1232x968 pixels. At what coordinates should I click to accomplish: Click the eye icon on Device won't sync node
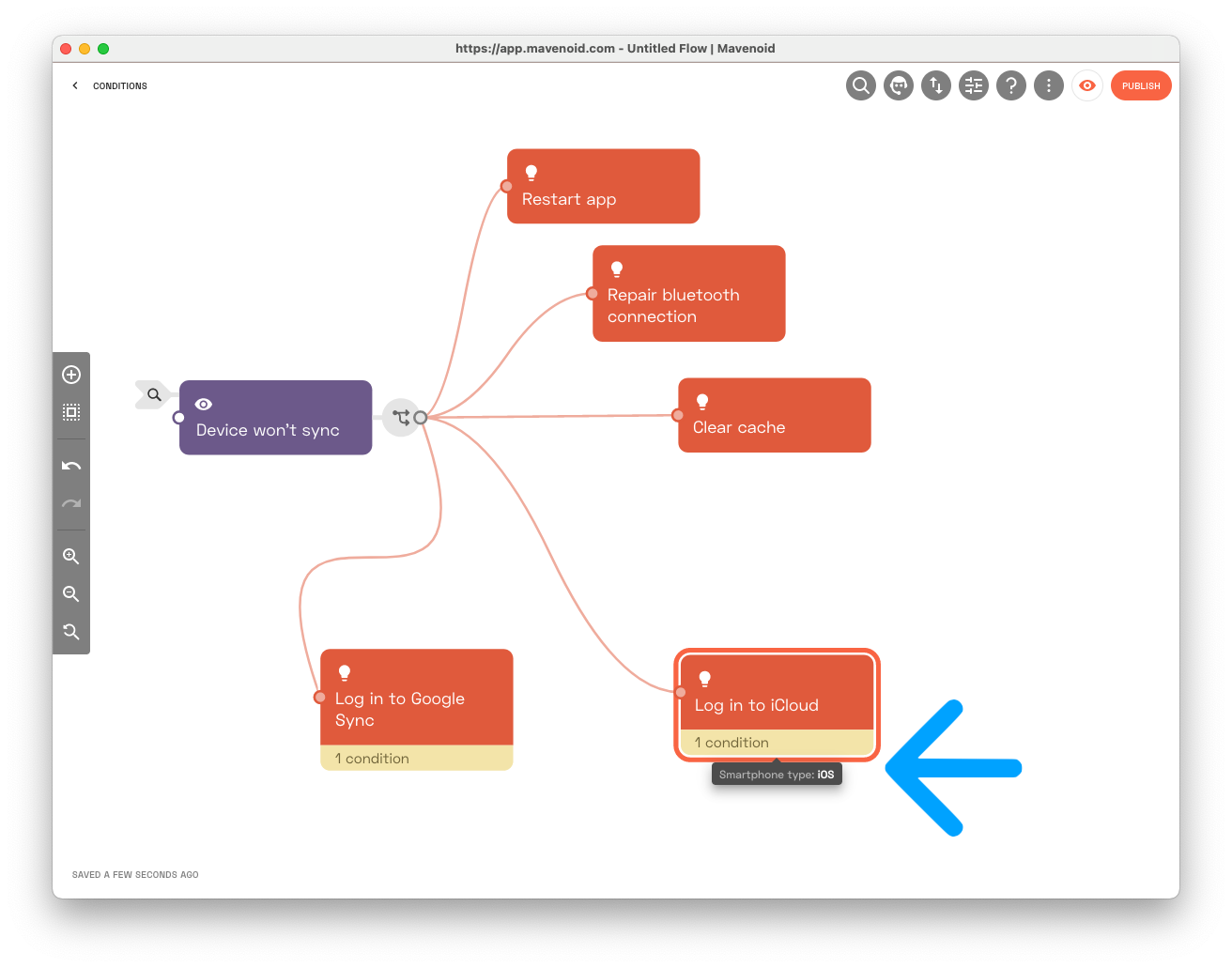click(x=204, y=404)
